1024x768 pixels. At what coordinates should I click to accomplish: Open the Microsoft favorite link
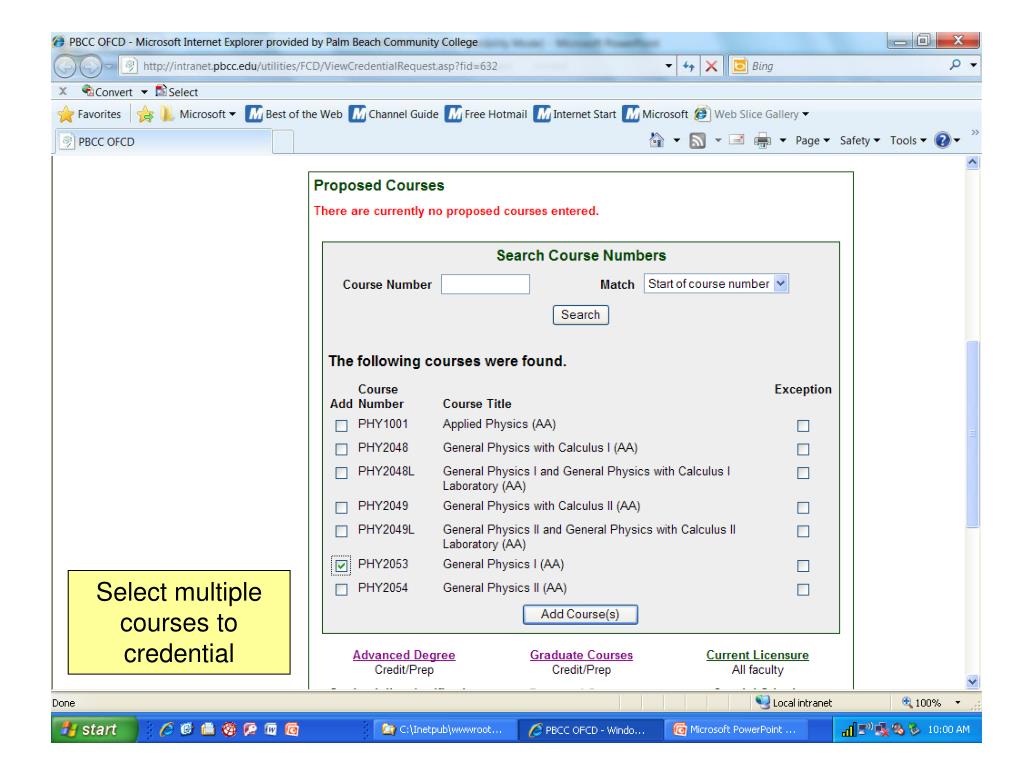point(655,114)
